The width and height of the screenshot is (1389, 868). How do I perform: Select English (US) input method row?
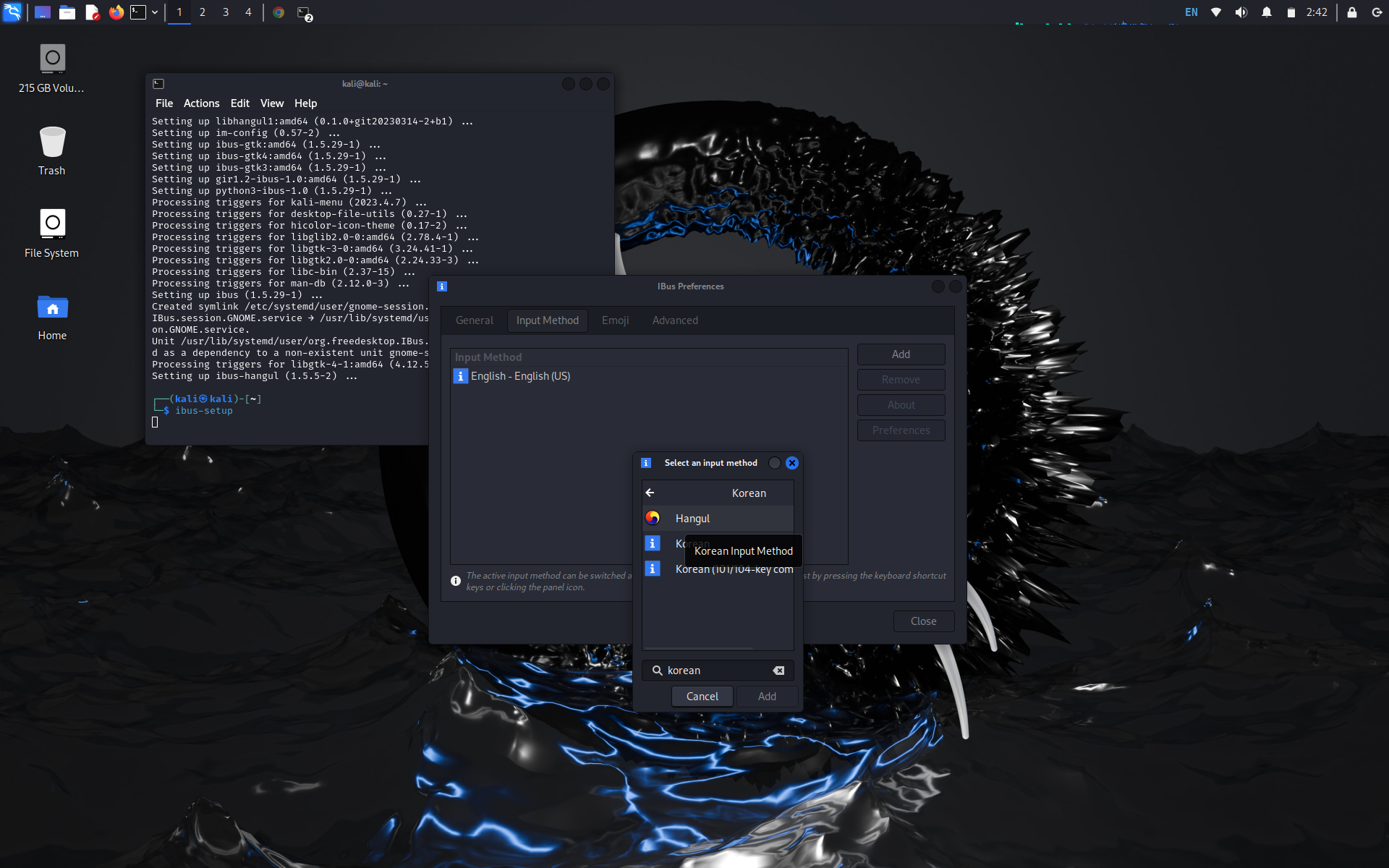tap(520, 376)
